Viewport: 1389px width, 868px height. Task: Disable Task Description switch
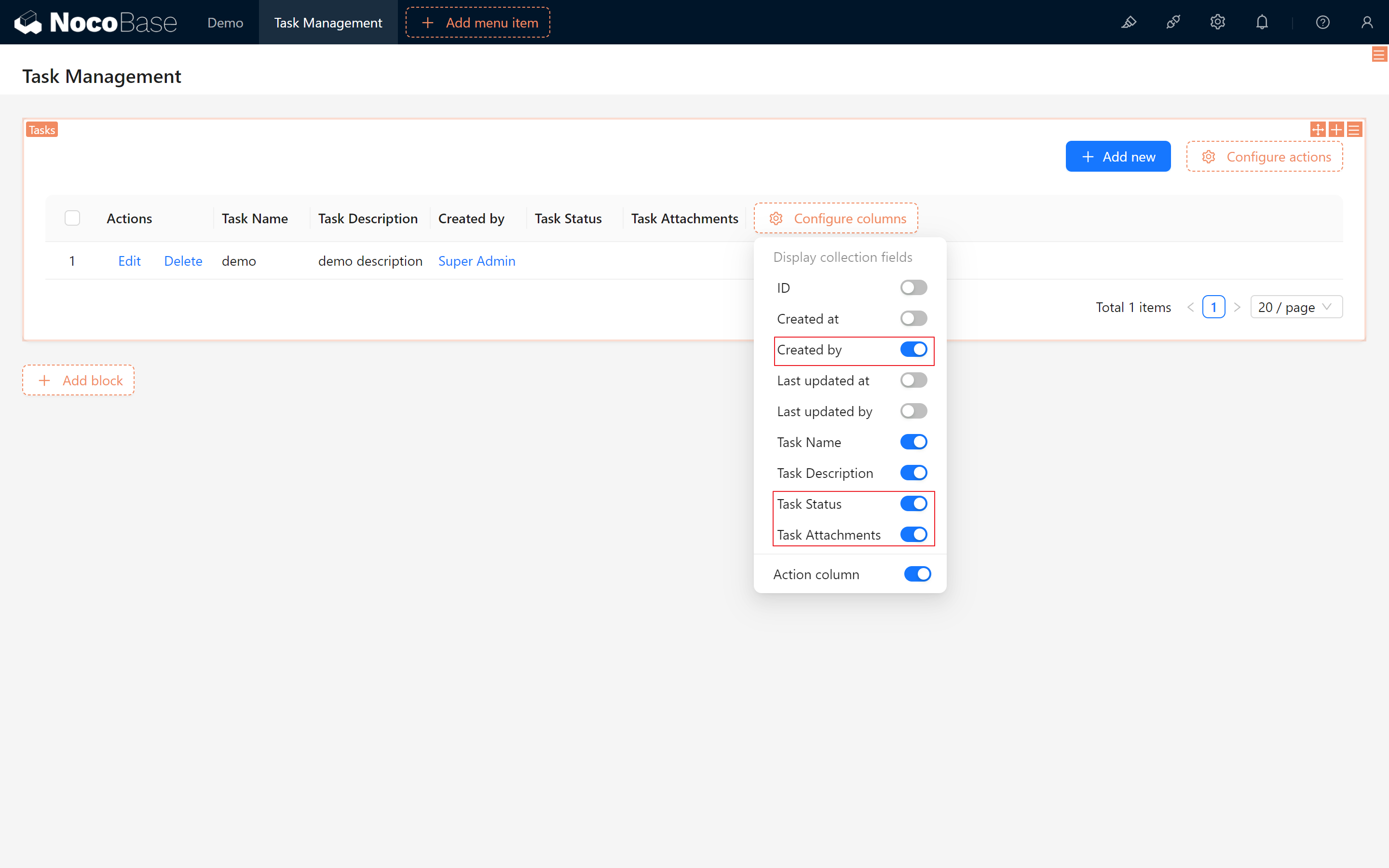pyautogui.click(x=913, y=473)
